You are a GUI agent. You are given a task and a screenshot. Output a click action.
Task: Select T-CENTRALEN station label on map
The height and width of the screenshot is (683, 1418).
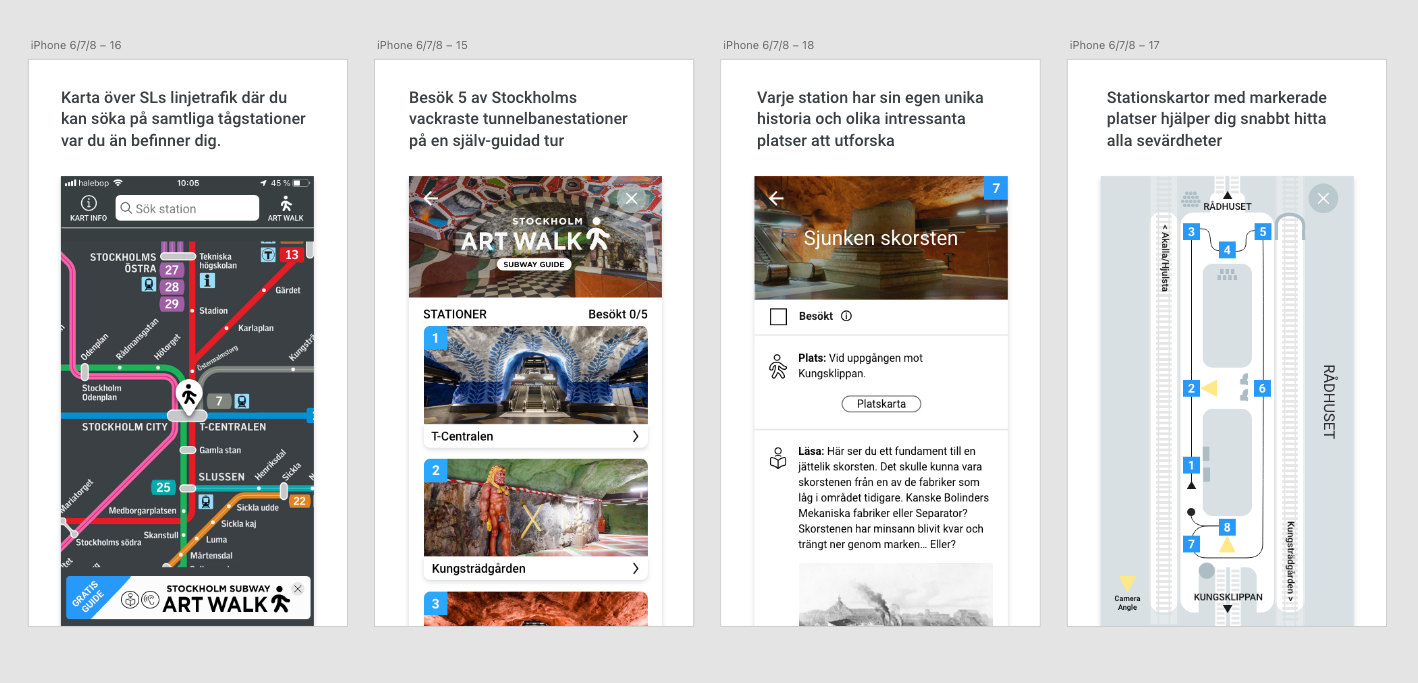[233, 427]
